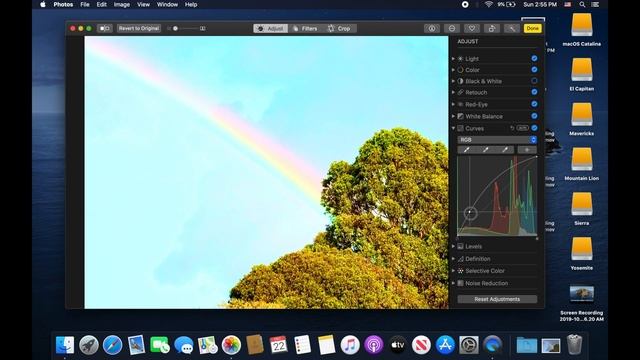640x360 pixels.
Task: Switch to the Adjust tab
Action: tap(270, 28)
